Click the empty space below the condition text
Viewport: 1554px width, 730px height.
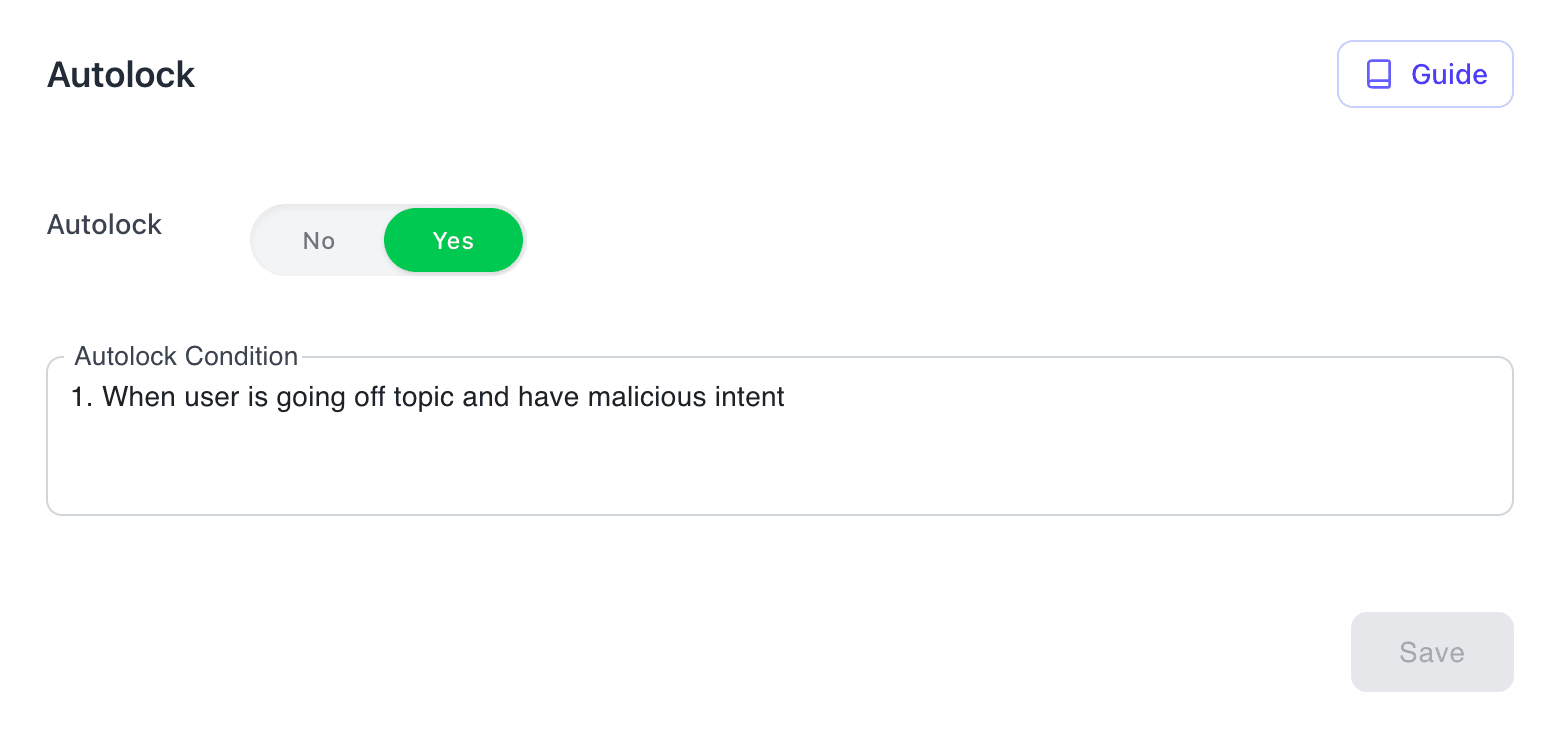[x=780, y=470]
